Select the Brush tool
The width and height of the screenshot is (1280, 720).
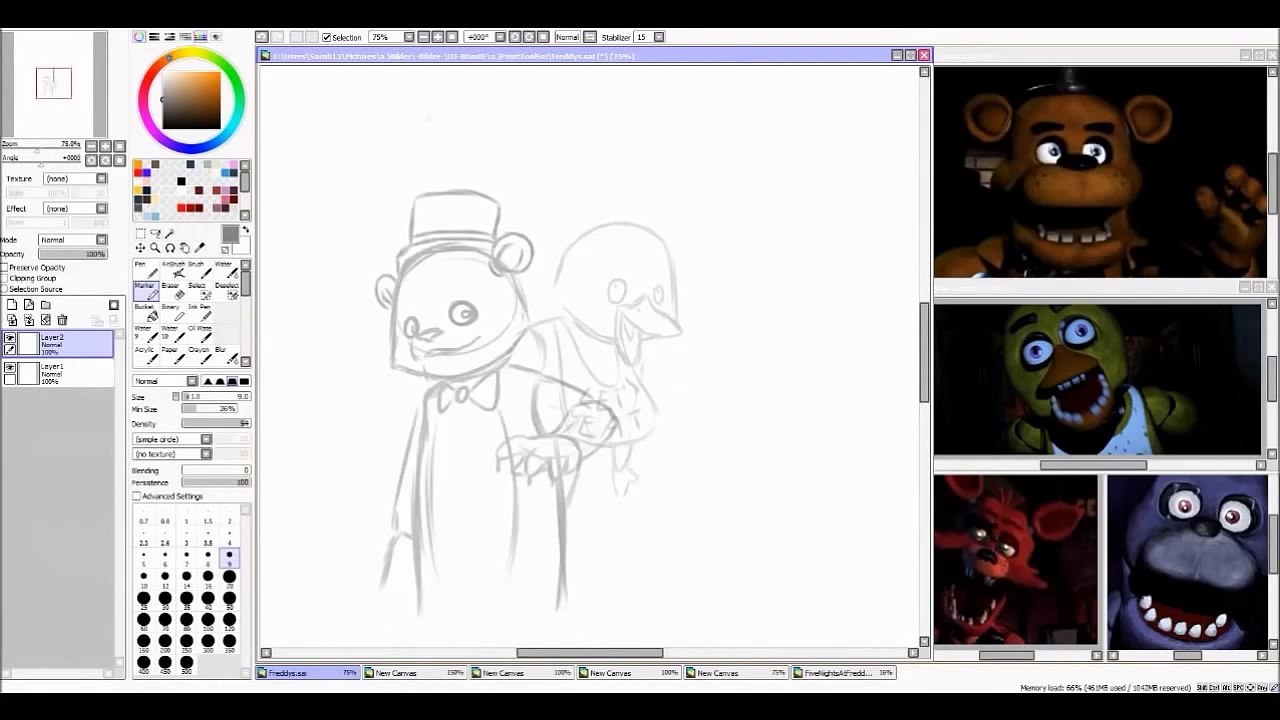click(x=200, y=270)
